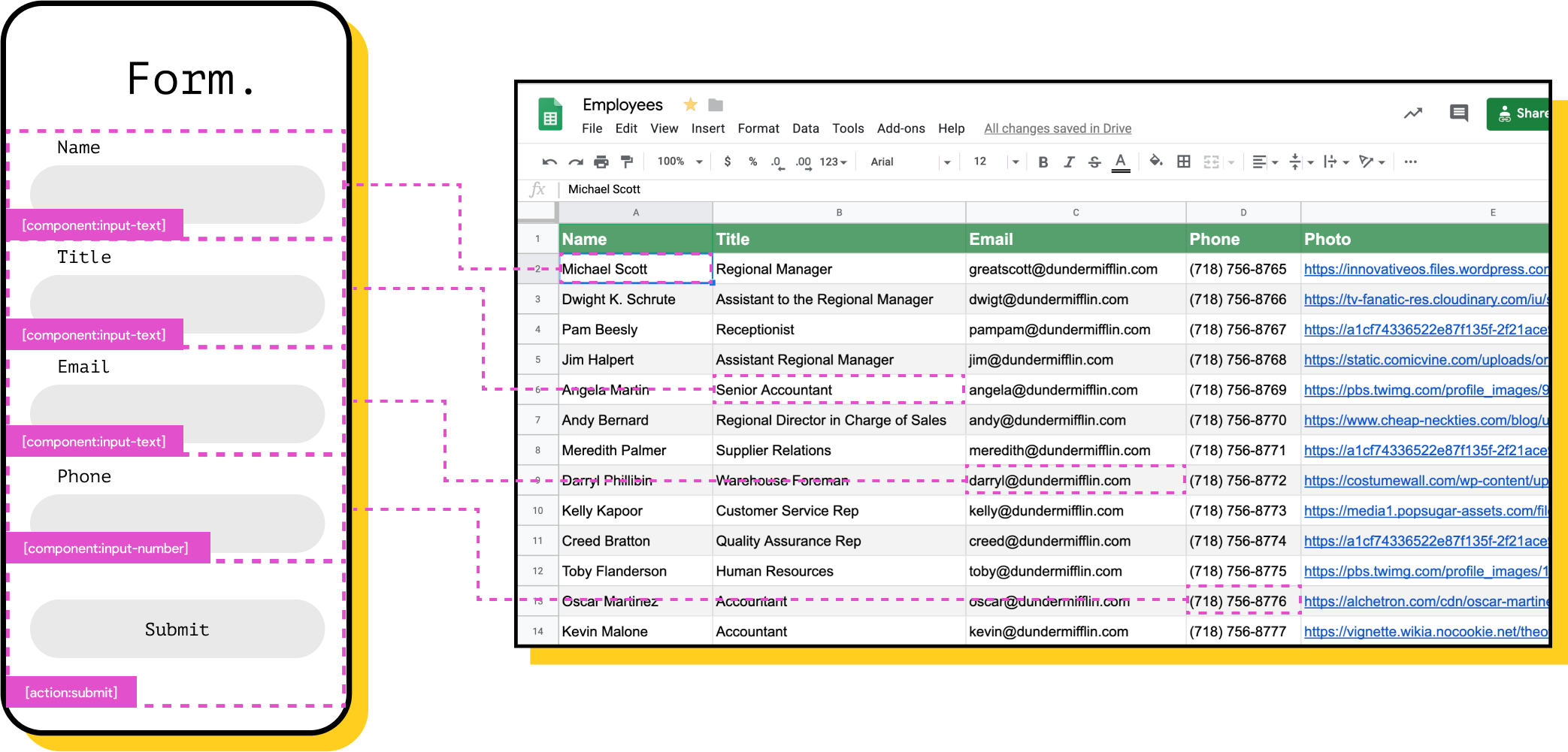The height and width of the screenshot is (752, 1568).
Task: Open the font size 12 dropdown
Action: point(996,162)
